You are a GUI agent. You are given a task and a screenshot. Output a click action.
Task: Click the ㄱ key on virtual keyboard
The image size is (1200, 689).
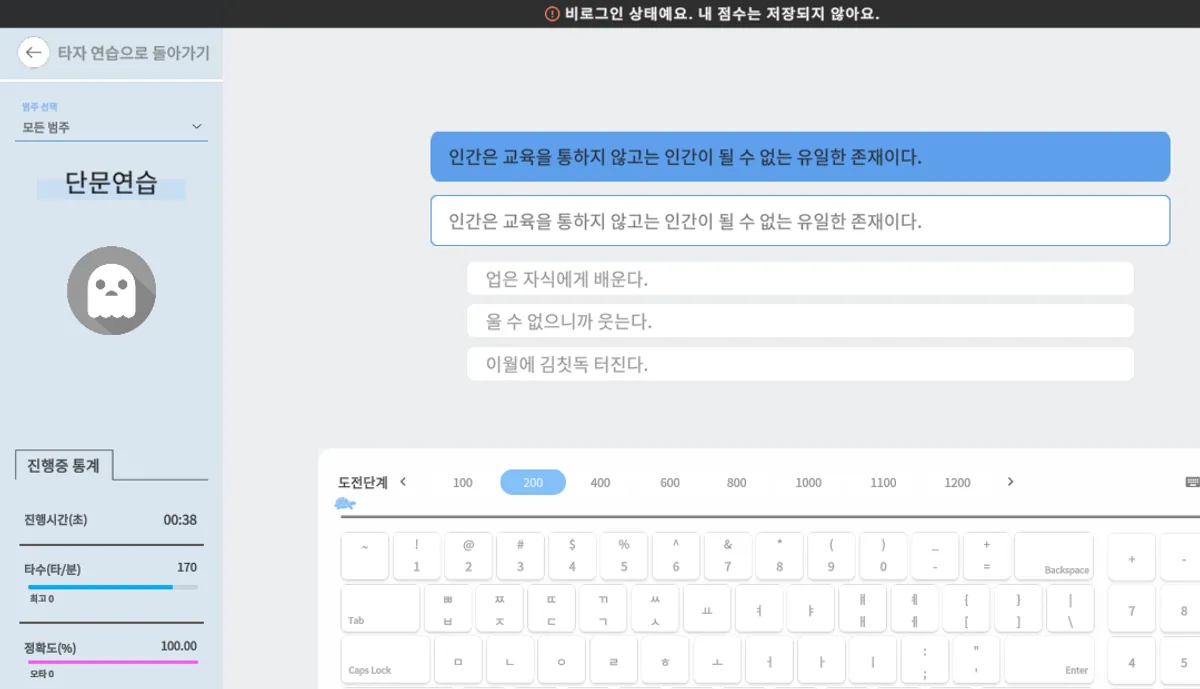pyautogui.click(x=603, y=608)
